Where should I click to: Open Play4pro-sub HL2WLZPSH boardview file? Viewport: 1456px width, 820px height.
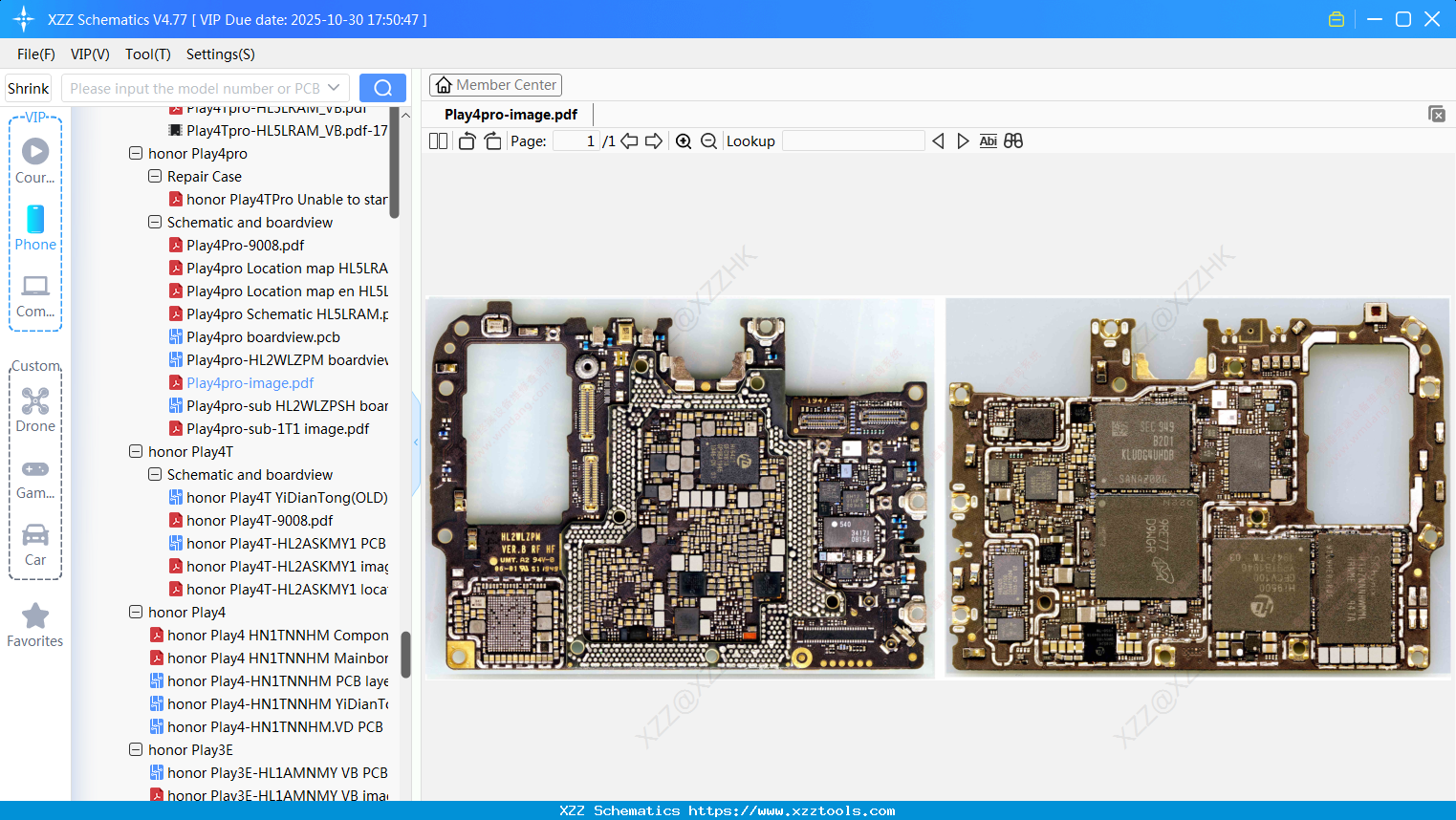click(287, 405)
